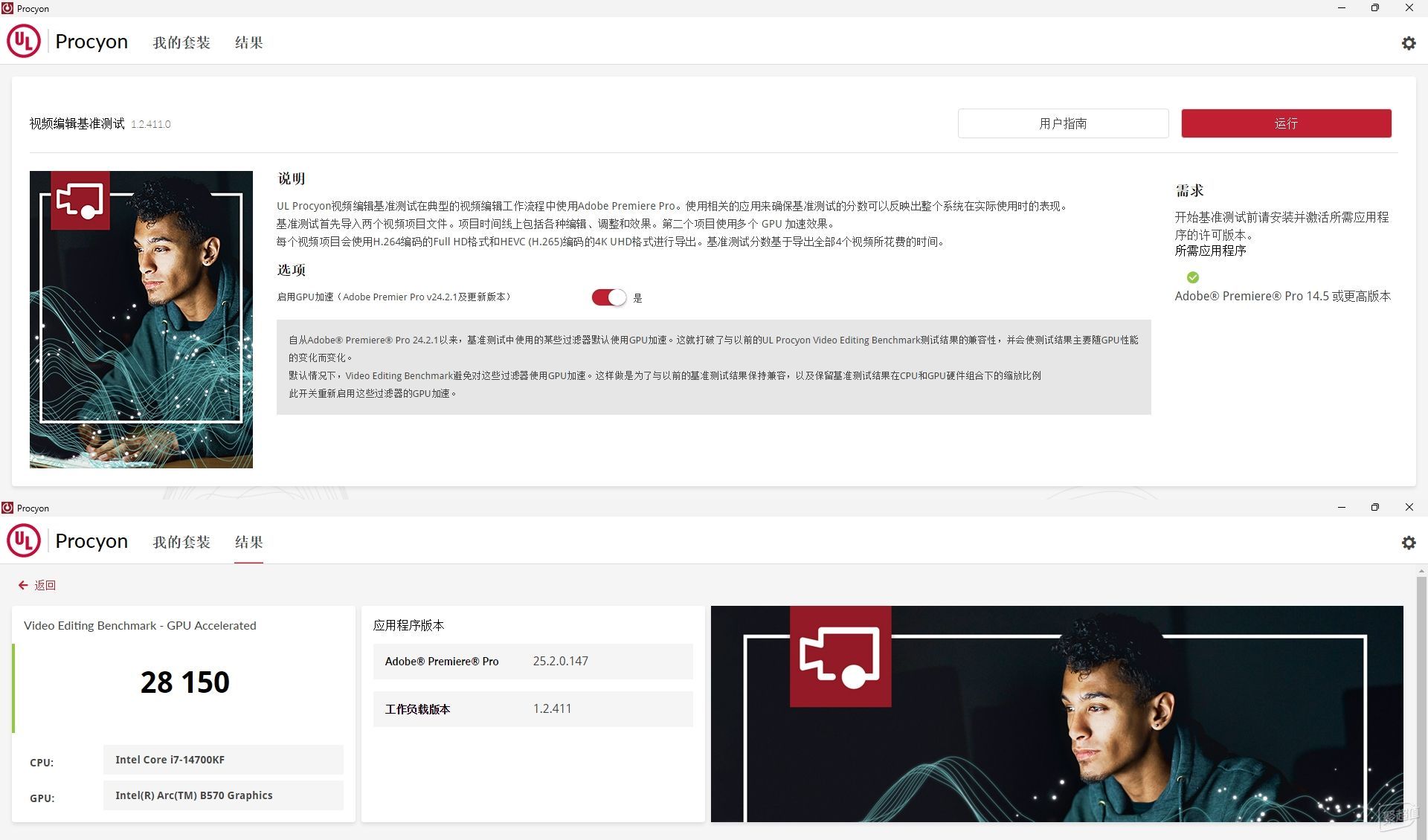Click Adobe® Premiere® Pro 14.5 或更高版本 text

[1282, 296]
